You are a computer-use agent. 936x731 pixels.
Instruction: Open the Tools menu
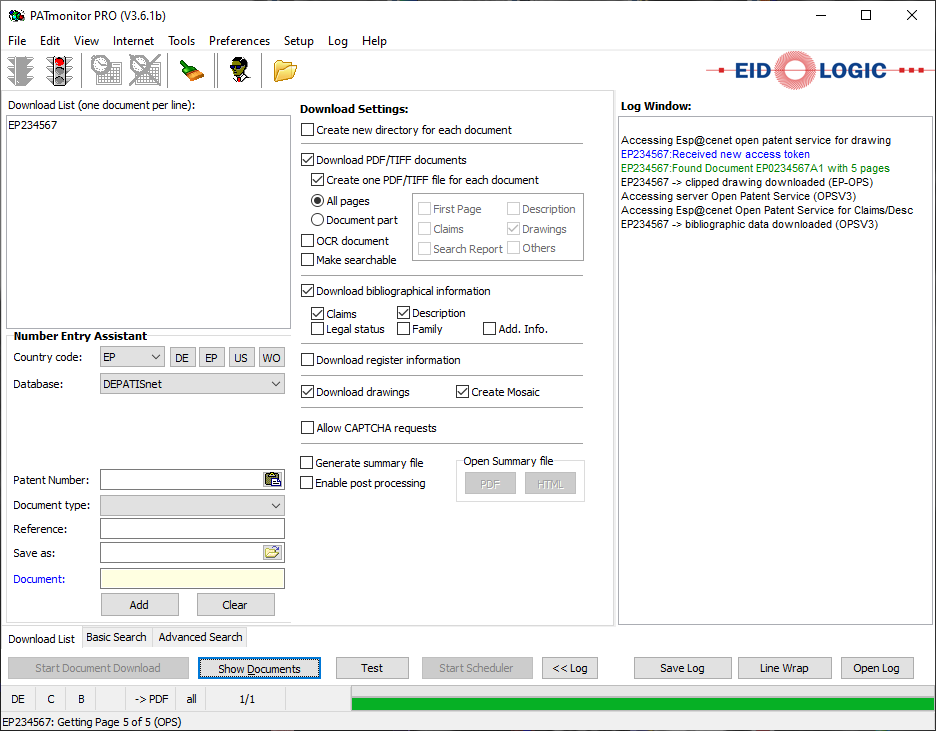point(181,41)
